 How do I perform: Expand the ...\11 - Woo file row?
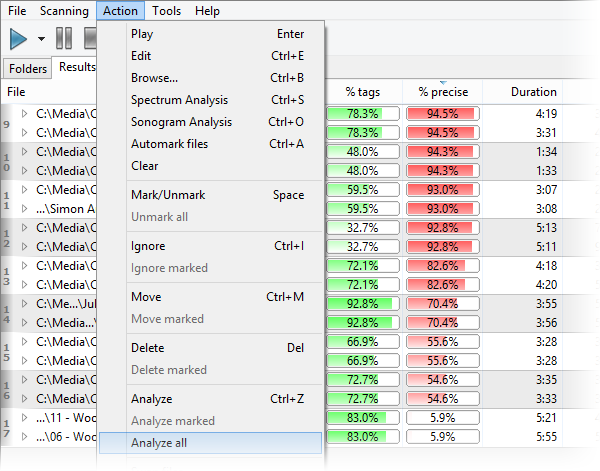point(26,418)
